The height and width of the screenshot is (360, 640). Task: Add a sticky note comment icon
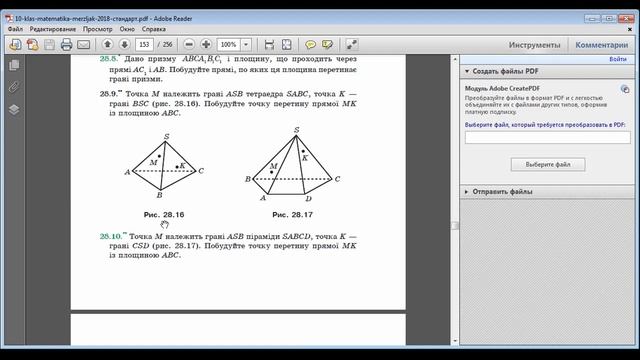click(x=311, y=44)
